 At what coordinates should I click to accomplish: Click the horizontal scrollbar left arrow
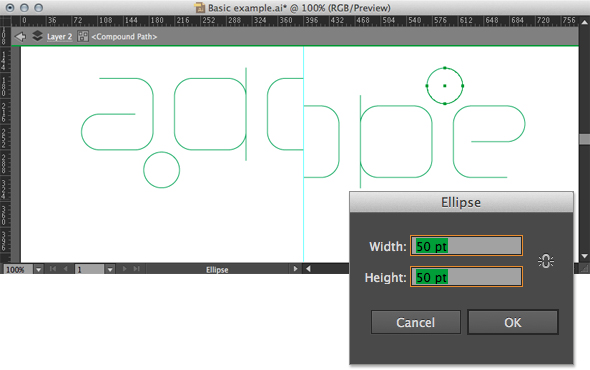tap(308, 269)
